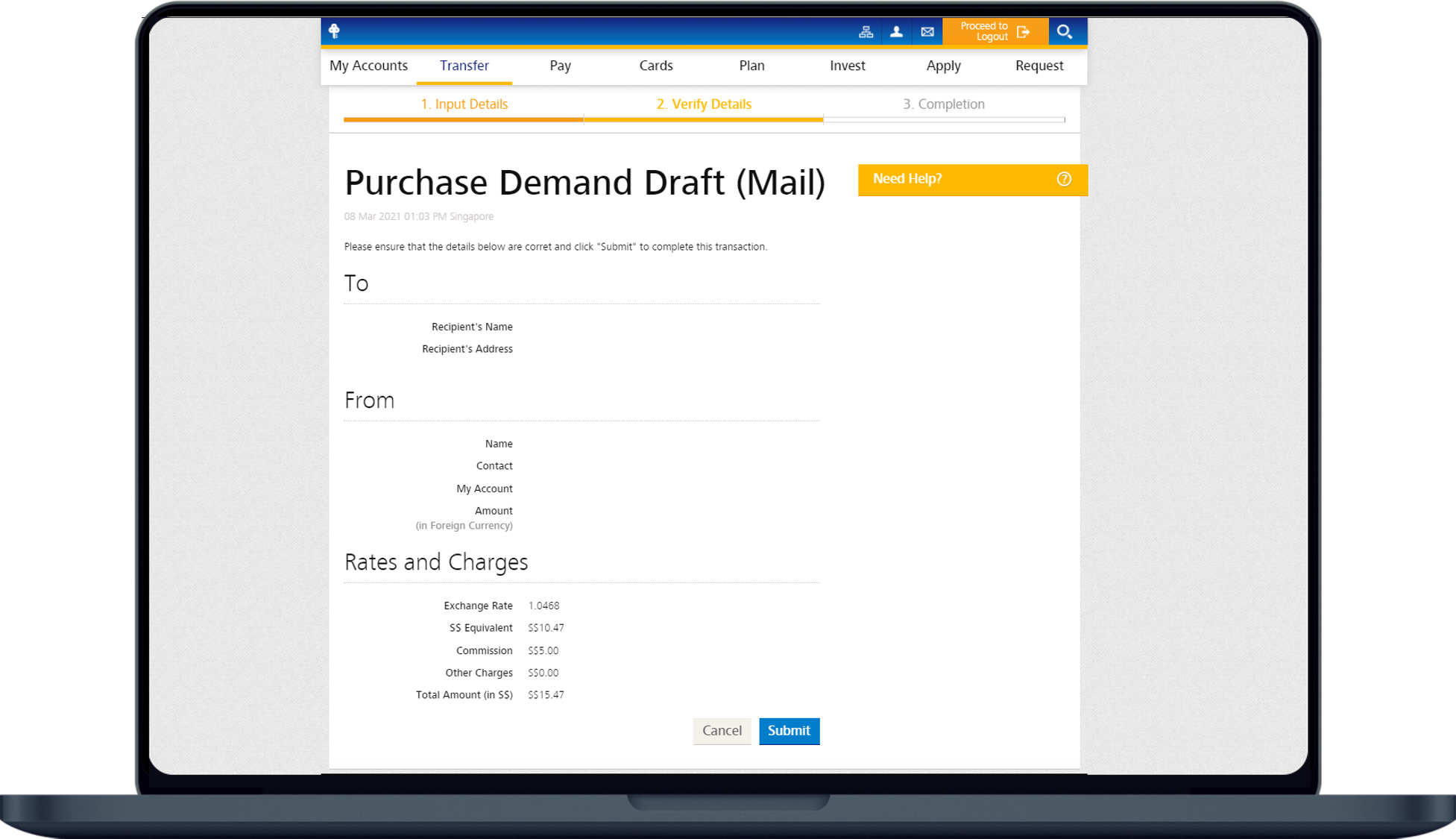Open the Apply menu
The image size is (1456, 839).
943,66
